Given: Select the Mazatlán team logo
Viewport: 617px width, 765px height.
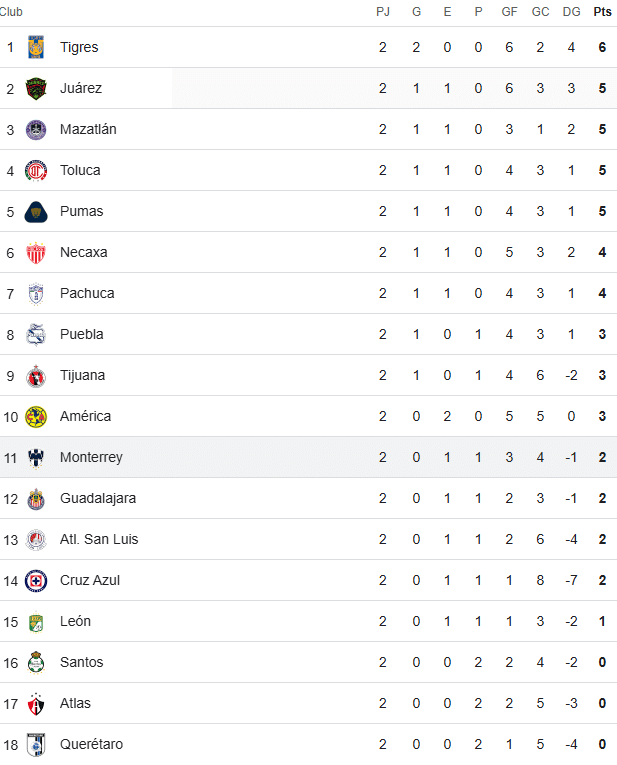Looking at the screenshot, I should [x=36, y=129].
